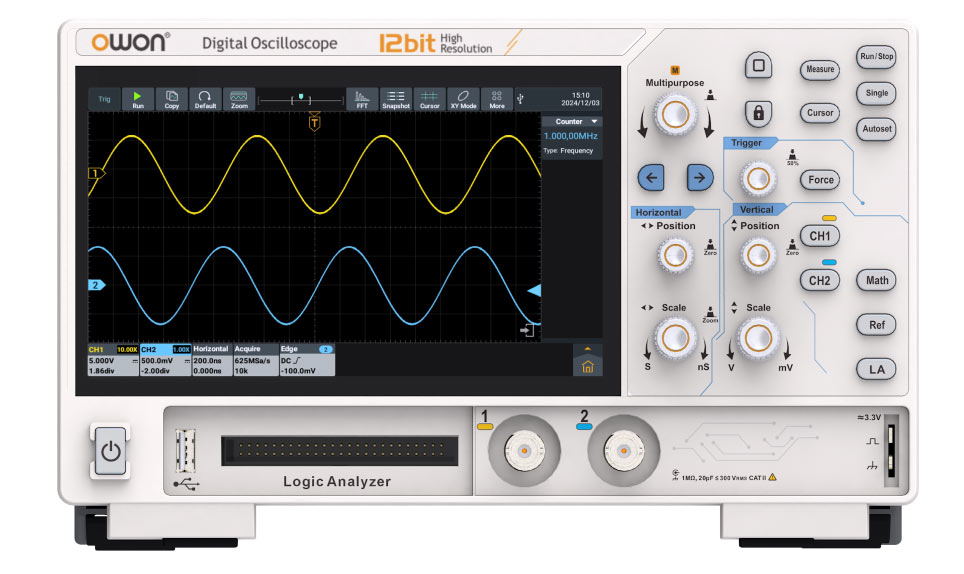Image resolution: width=964 pixels, height=574 pixels.
Task: Tap the on-screen Cursor icon
Action: point(430,99)
